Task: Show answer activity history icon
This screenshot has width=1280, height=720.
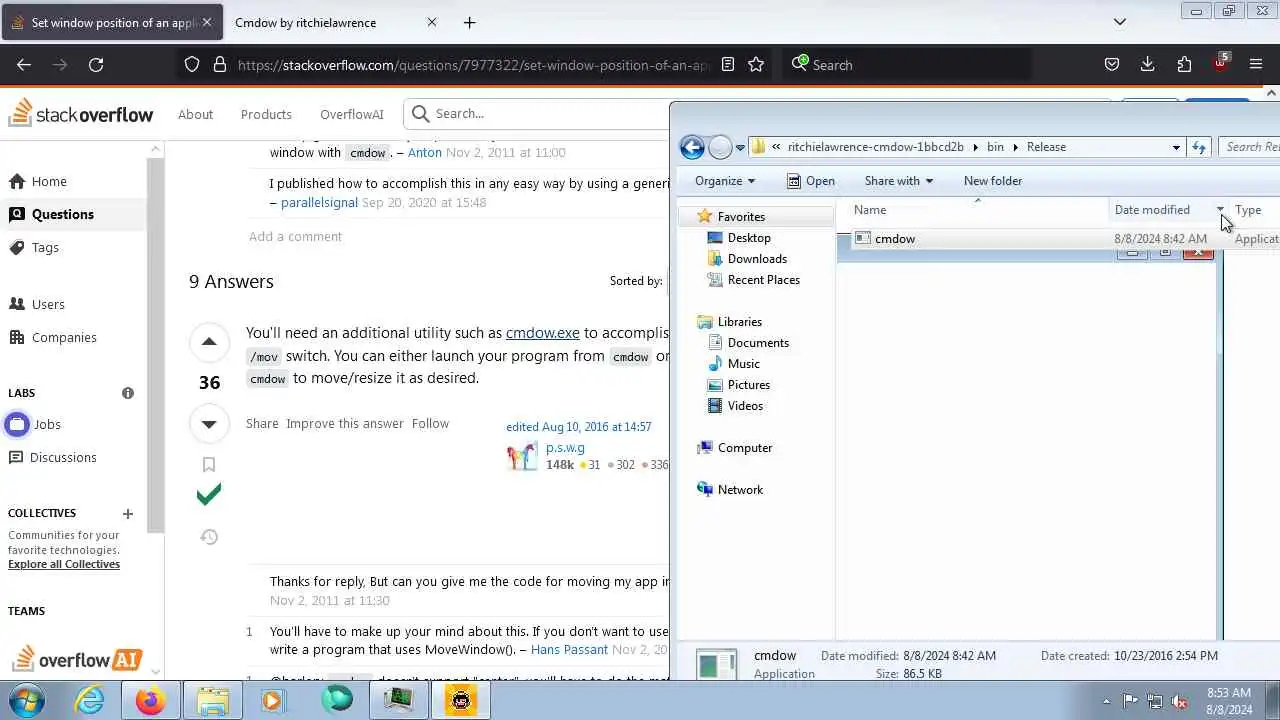Action: coord(209,537)
